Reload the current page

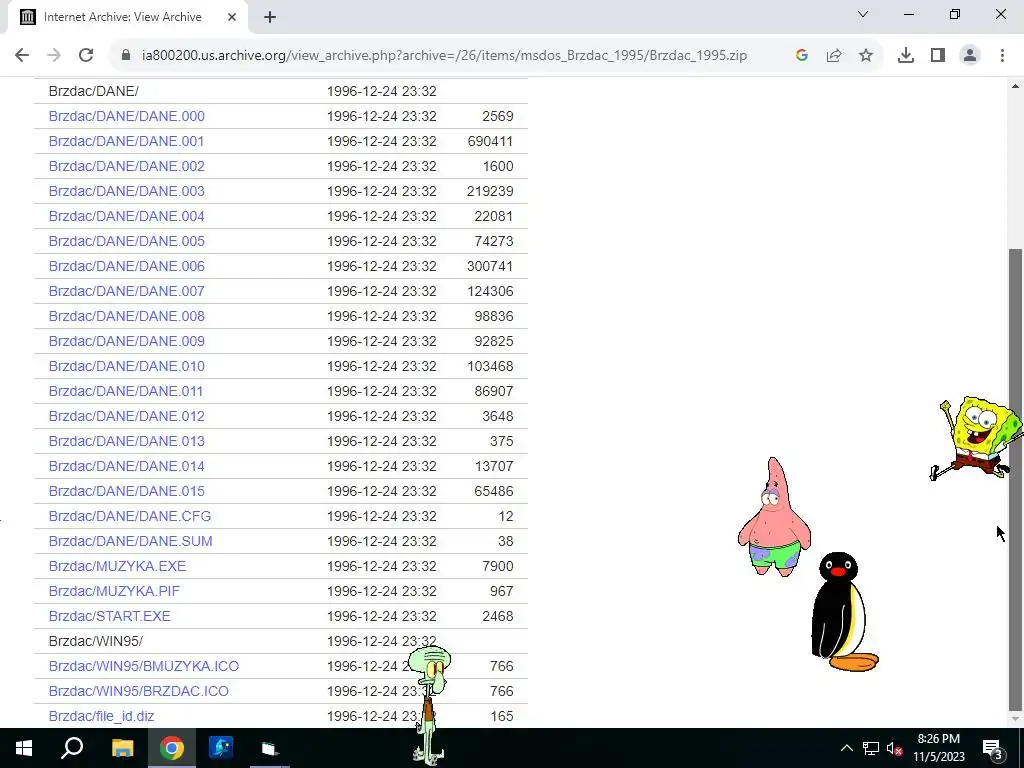86,56
